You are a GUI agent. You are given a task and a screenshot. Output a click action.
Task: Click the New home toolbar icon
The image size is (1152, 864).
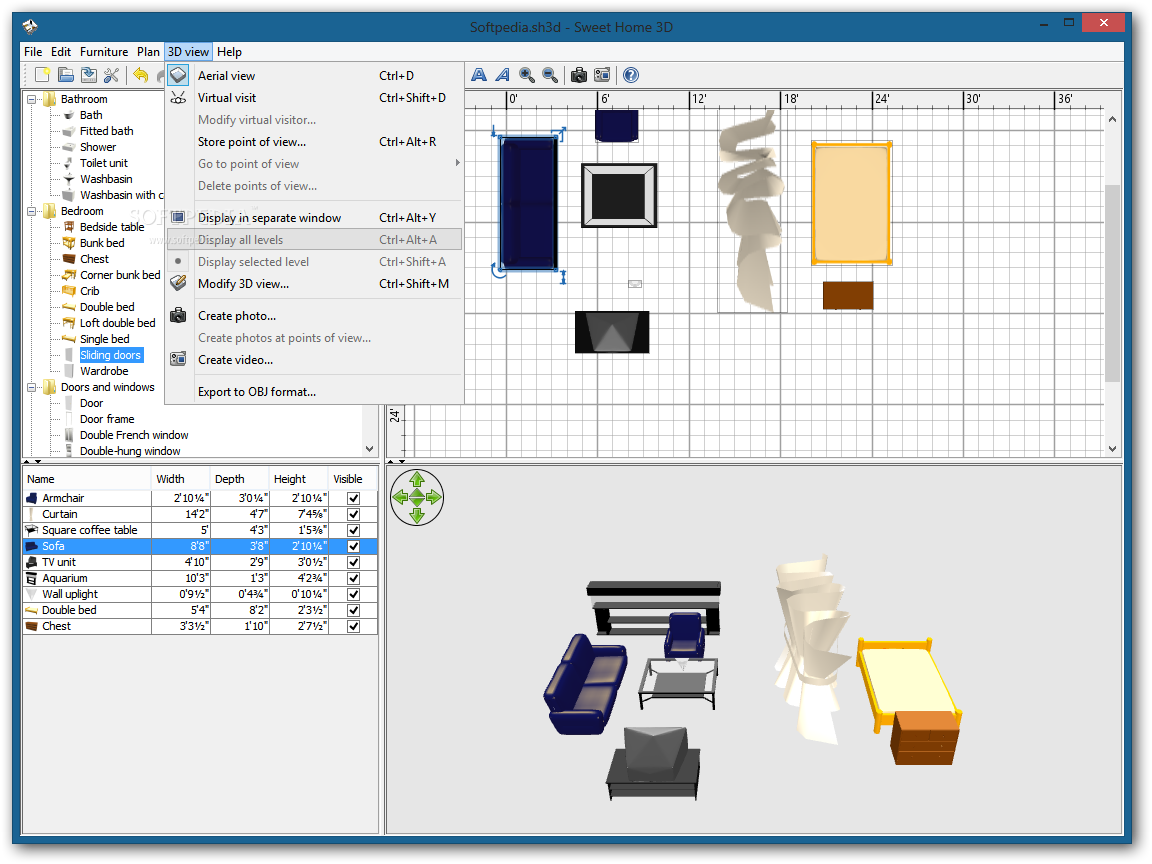(43, 75)
